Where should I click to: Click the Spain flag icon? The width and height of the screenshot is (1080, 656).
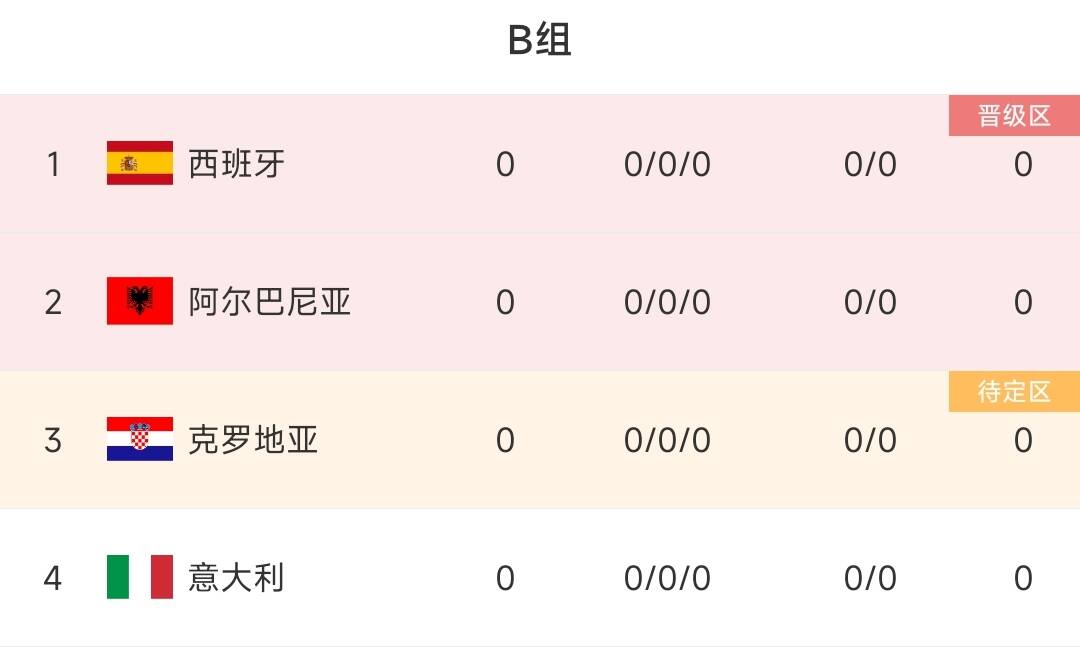[x=140, y=163]
